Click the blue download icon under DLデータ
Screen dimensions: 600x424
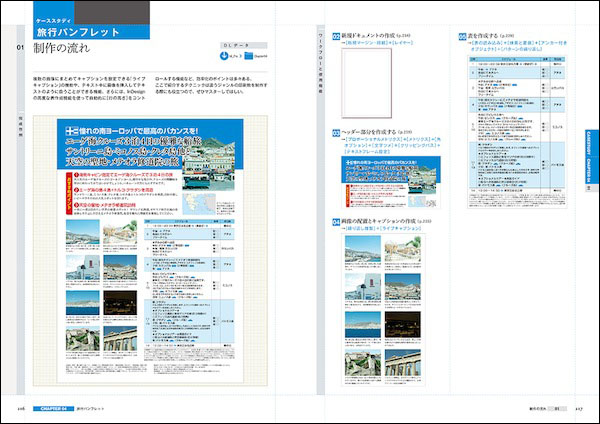(226, 57)
